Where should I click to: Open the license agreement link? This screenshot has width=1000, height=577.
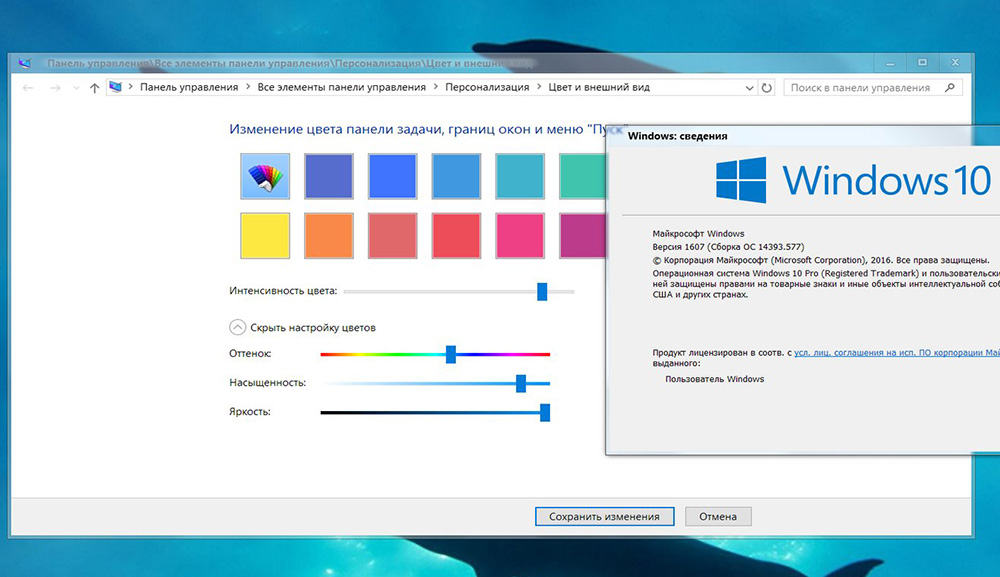pyautogui.click(x=896, y=353)
